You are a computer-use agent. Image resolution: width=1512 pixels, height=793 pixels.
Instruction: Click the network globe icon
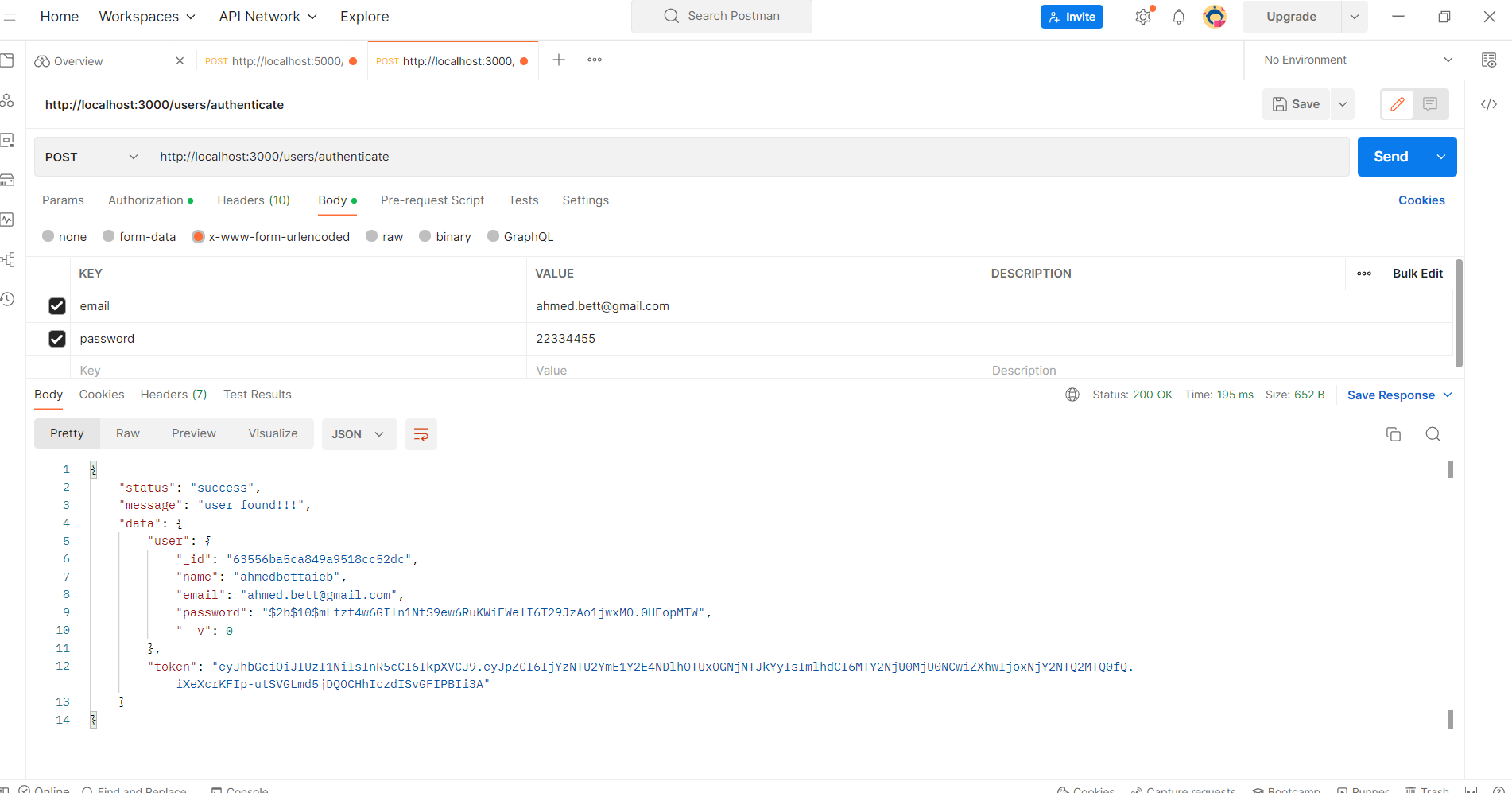pos(1072,395)
